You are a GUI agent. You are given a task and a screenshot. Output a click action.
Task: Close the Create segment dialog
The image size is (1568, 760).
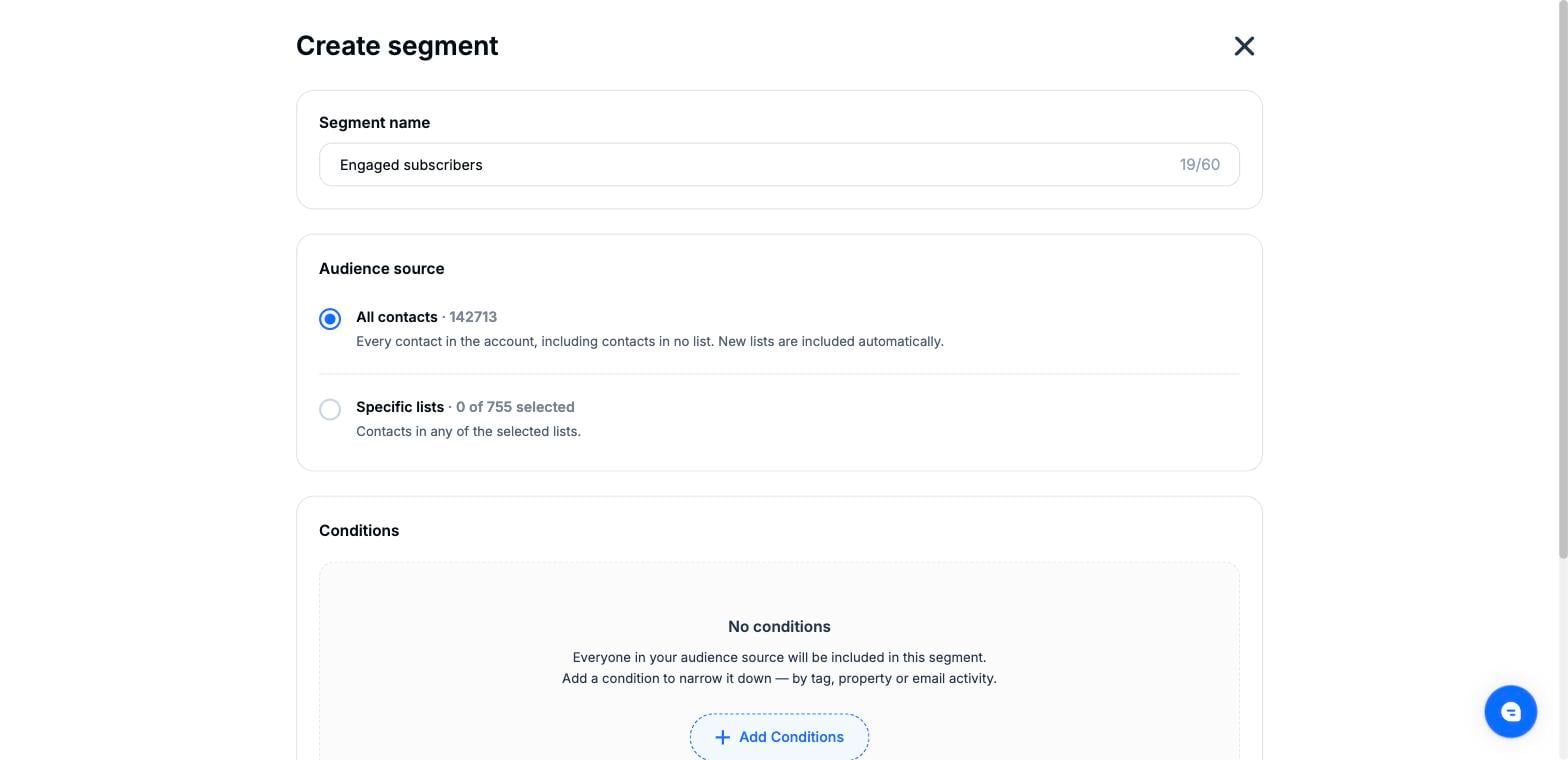click(x=1244, y=46)
